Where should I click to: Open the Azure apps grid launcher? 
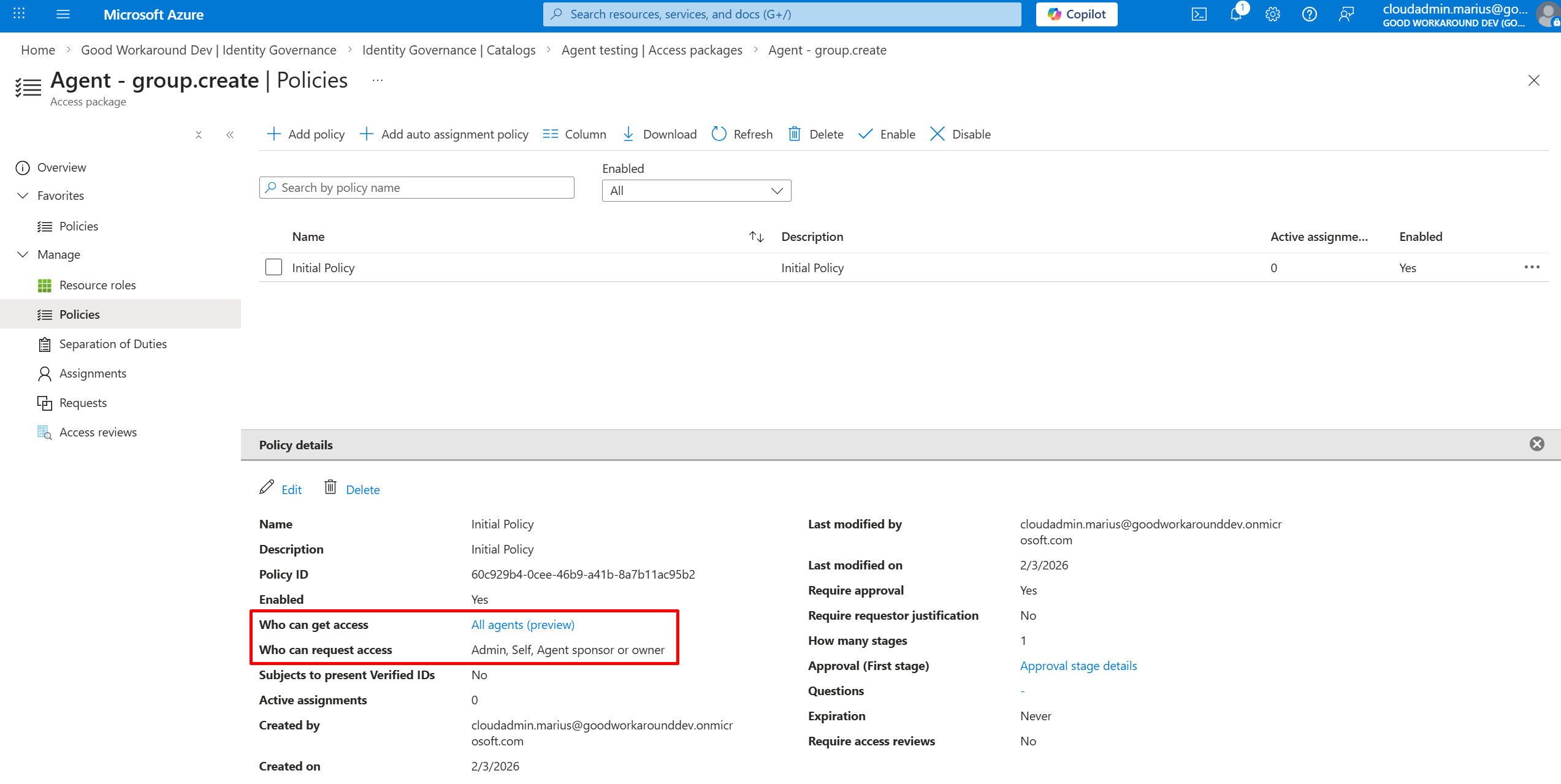pos(19,14)
